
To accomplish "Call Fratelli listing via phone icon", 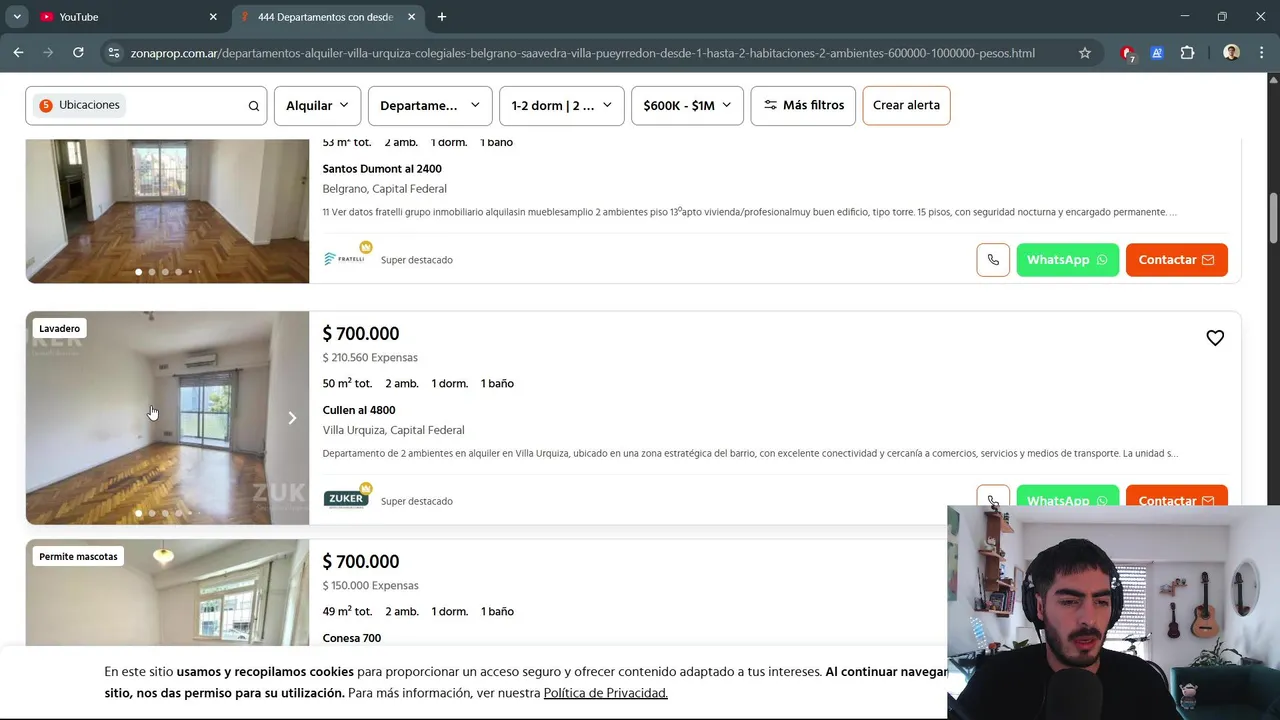I will pos(993,260).
